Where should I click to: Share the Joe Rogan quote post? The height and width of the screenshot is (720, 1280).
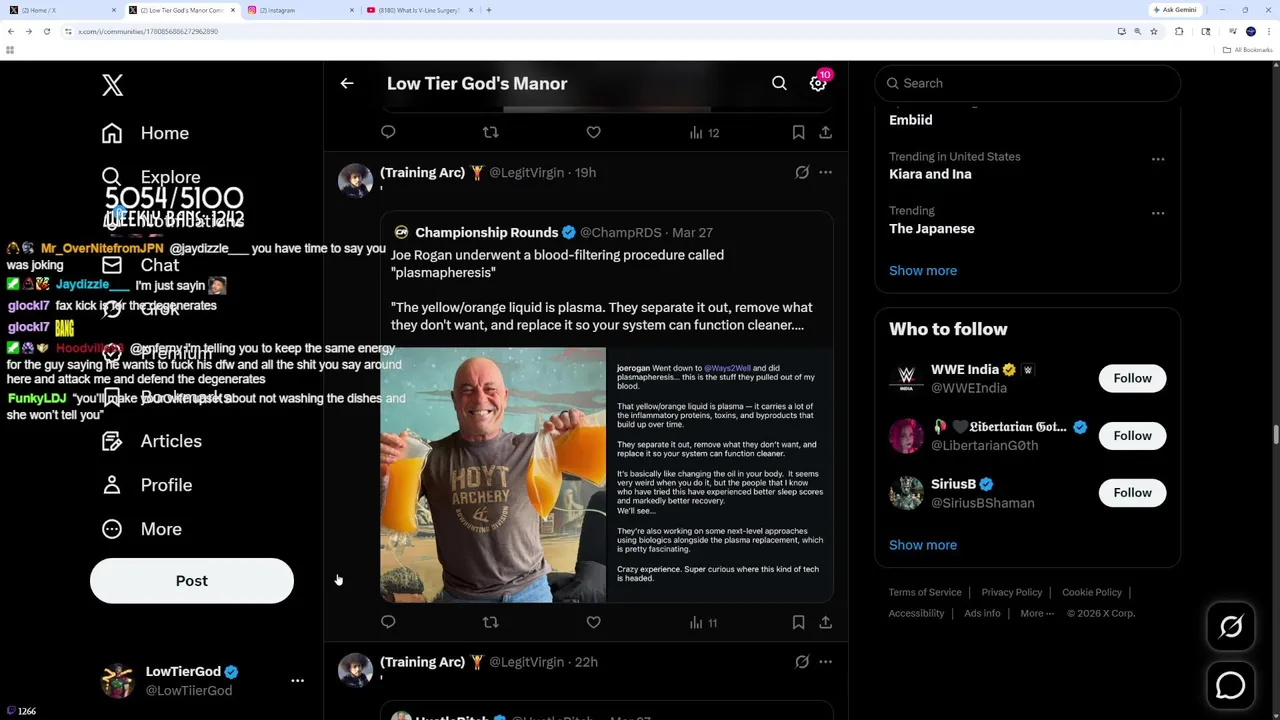click(825, 622)
